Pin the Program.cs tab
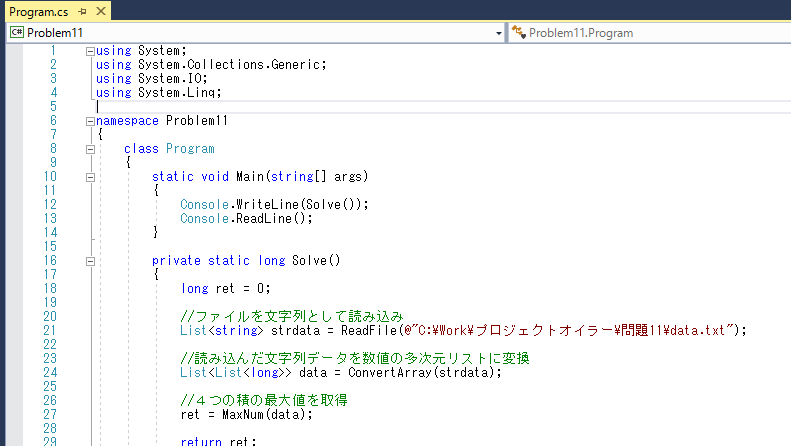 (82, 11)
